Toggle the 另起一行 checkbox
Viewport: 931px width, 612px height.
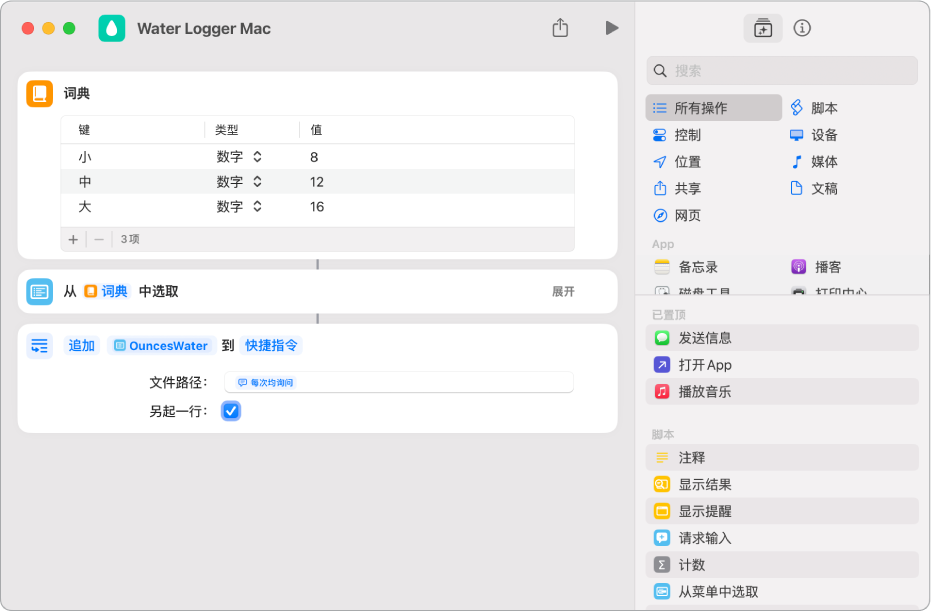tap(231, 411)
